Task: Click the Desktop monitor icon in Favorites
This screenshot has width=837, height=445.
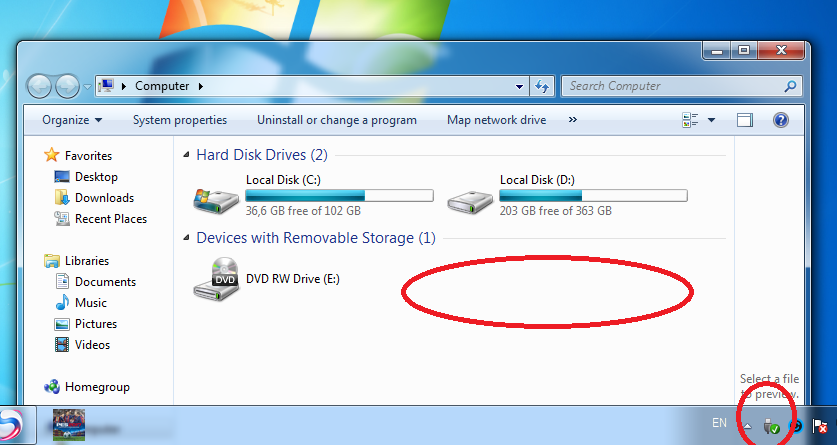Action: (x=62, y=177)
